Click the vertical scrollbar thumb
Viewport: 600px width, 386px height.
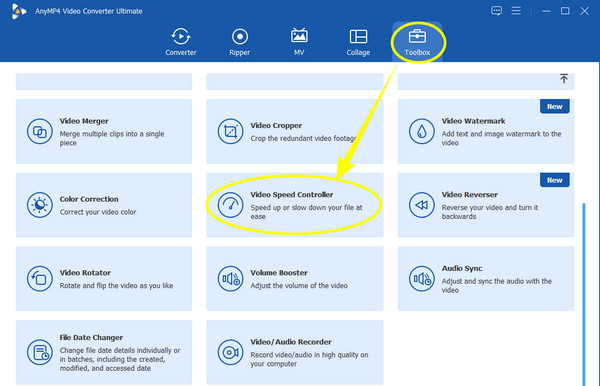point(584,295)
